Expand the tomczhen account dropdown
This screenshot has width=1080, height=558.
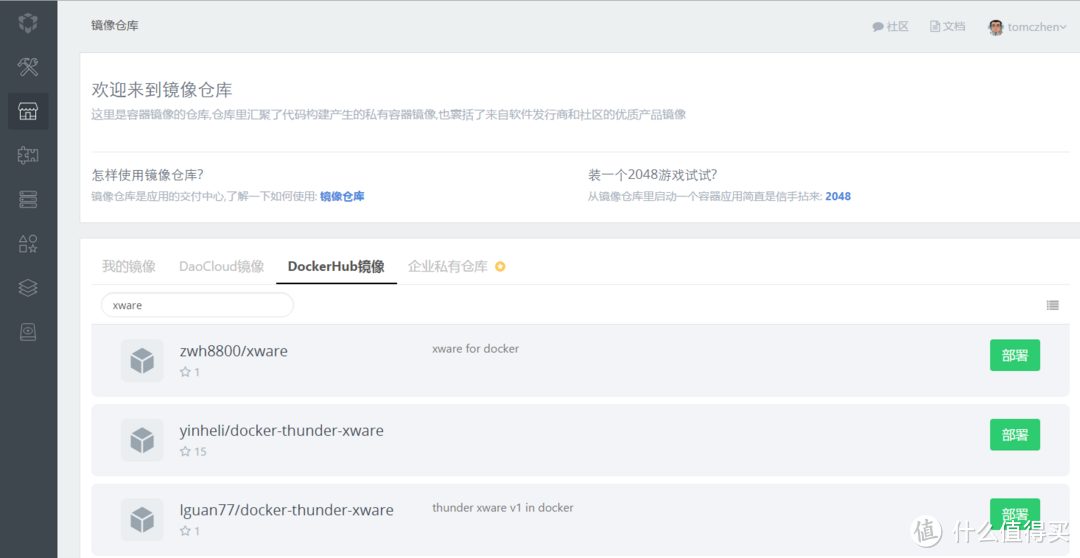pyautogui.click(x=1063, y=28)
